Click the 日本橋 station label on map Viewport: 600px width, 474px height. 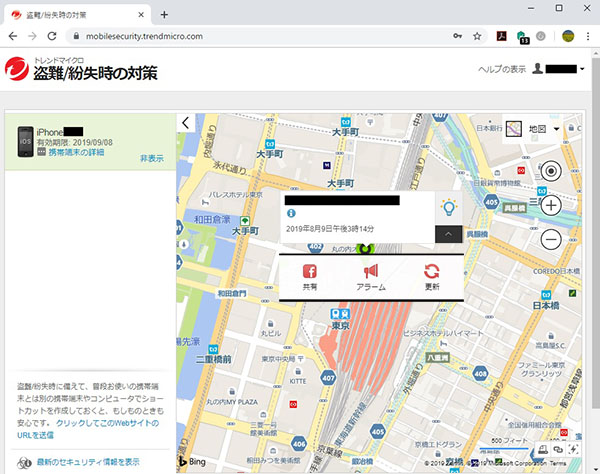(546, 306)
